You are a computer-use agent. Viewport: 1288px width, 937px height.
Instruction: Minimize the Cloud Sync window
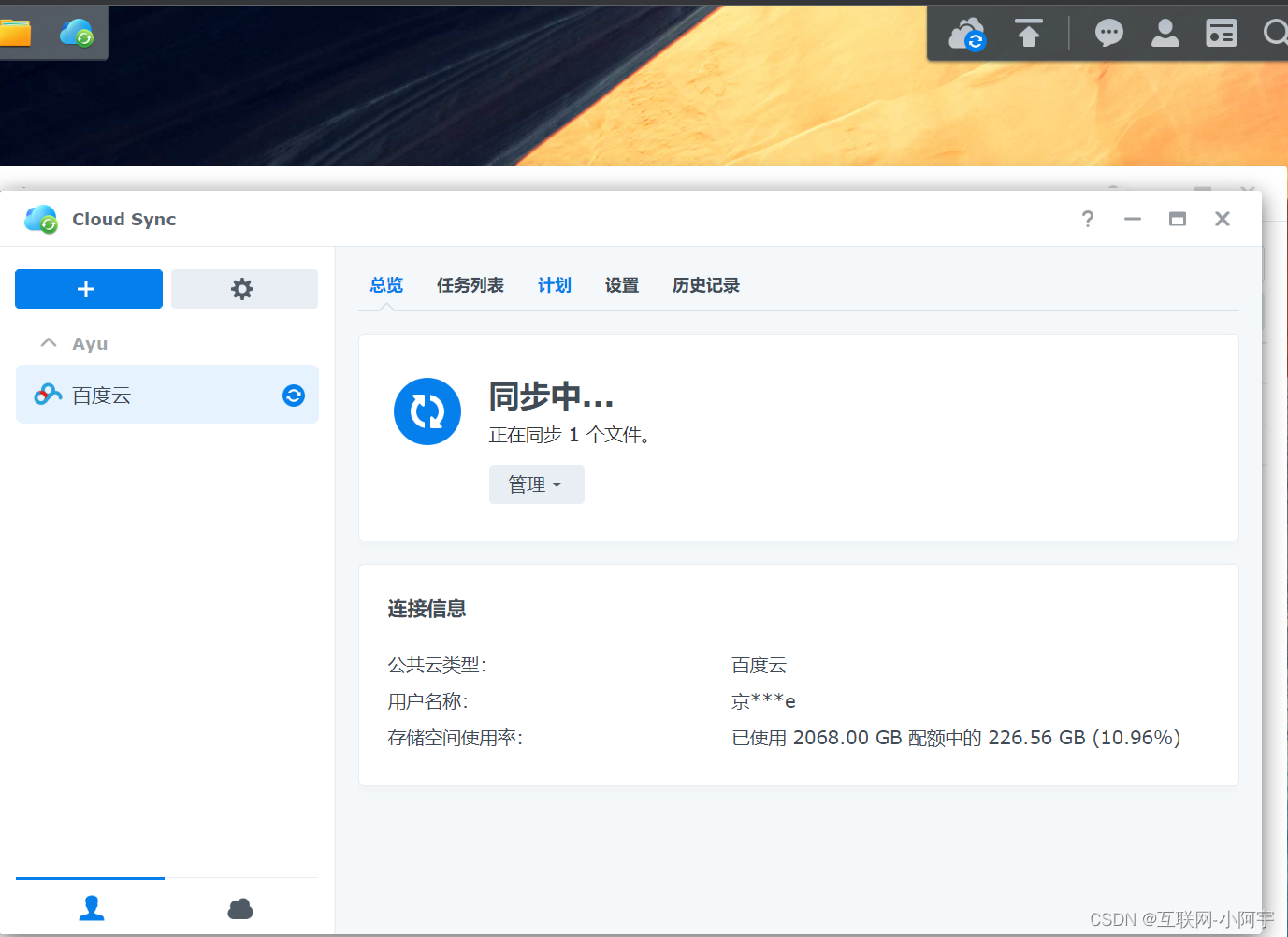(1133, 219)
